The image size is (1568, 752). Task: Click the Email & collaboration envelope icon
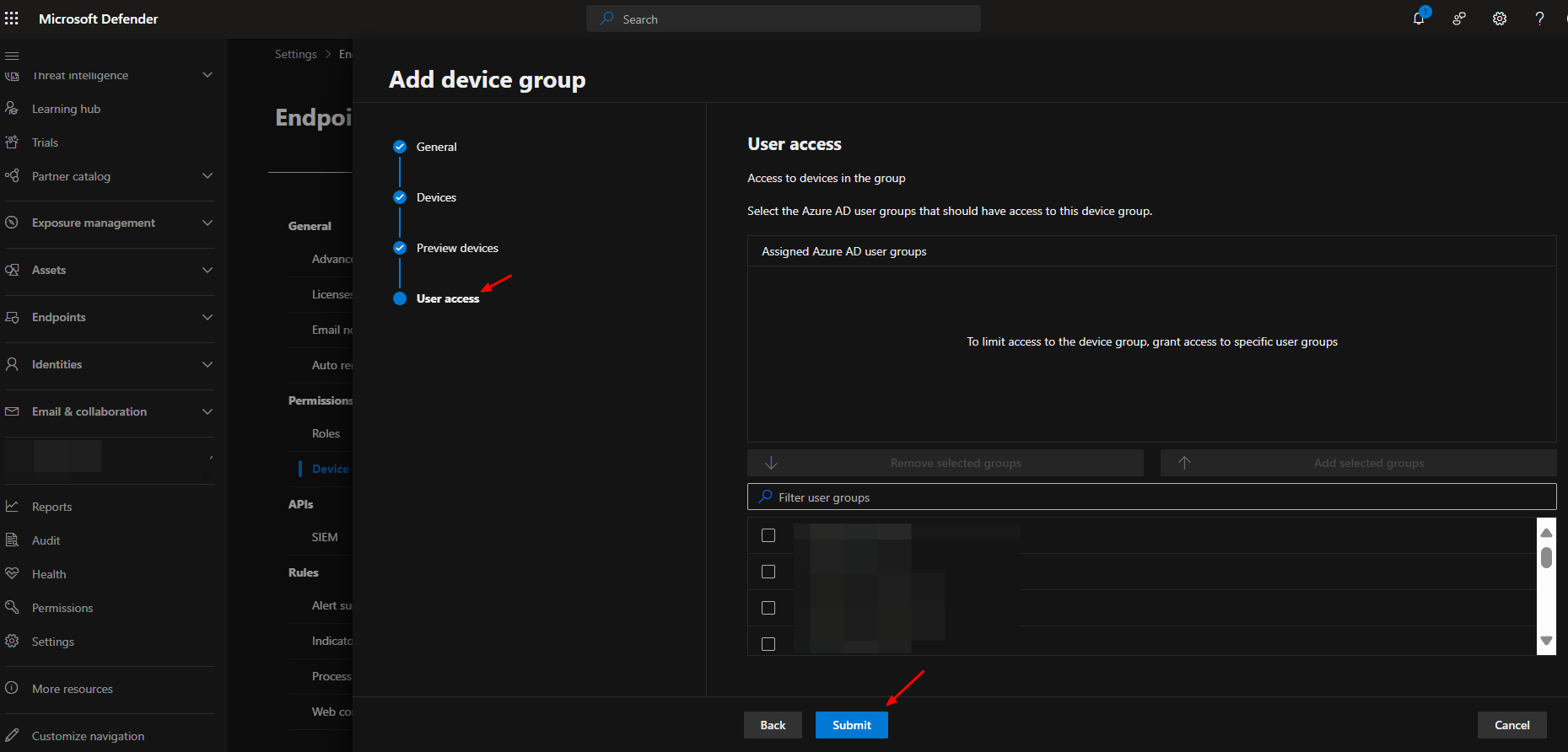click(12, 411)
